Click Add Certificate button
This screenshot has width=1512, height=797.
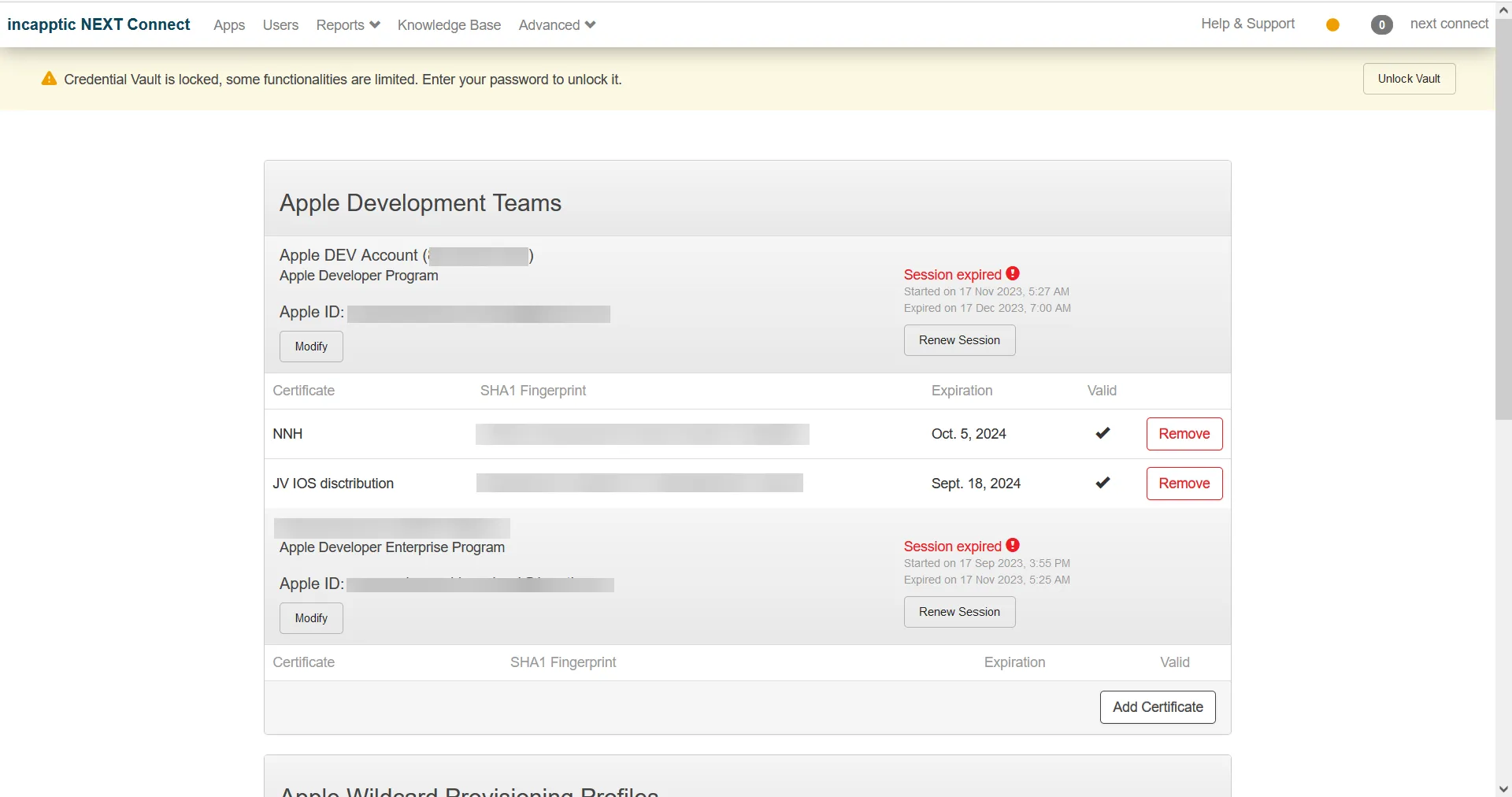tap(1158, 707)
